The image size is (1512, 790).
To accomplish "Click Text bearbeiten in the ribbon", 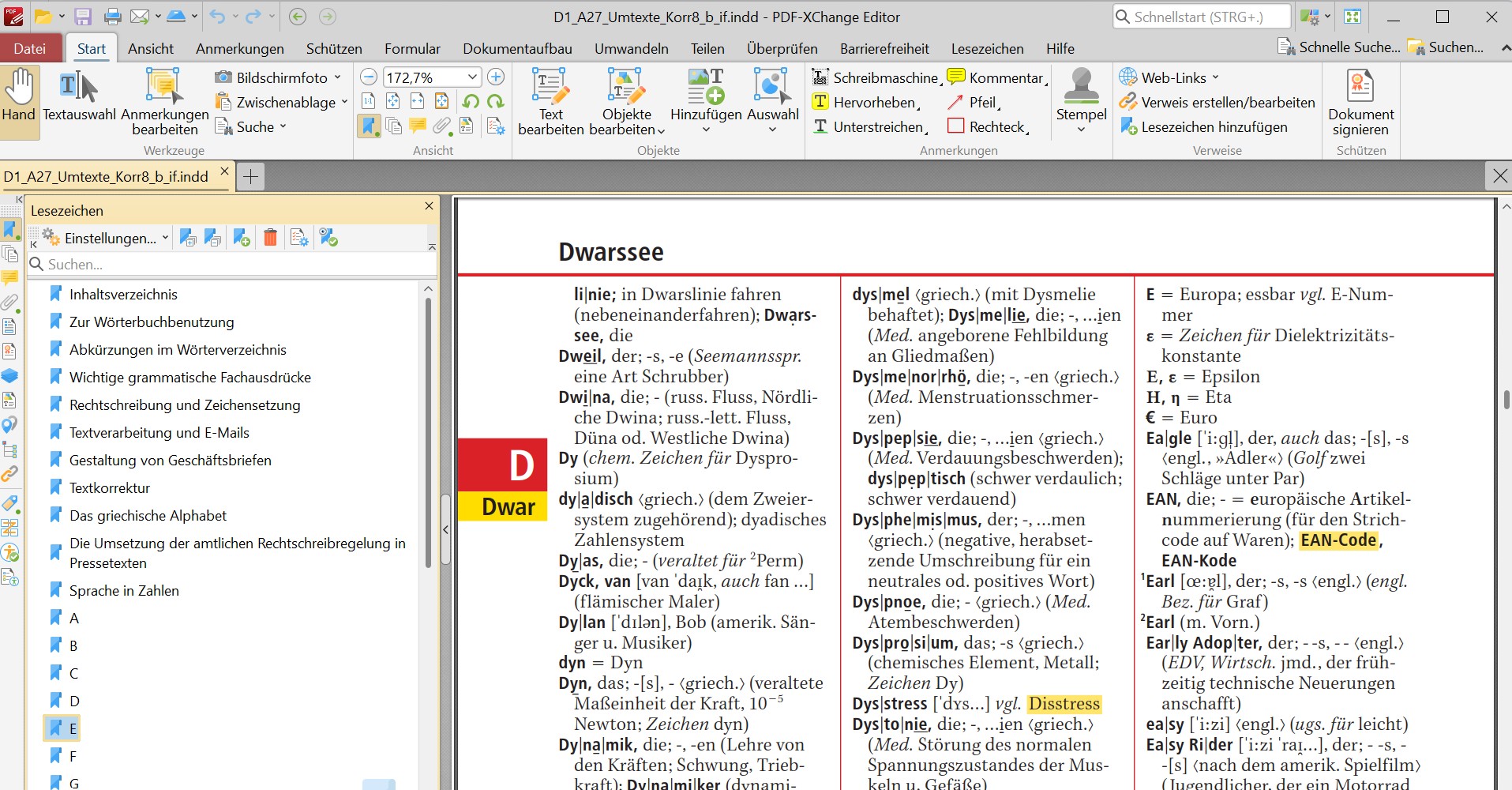I will [550, 101].
